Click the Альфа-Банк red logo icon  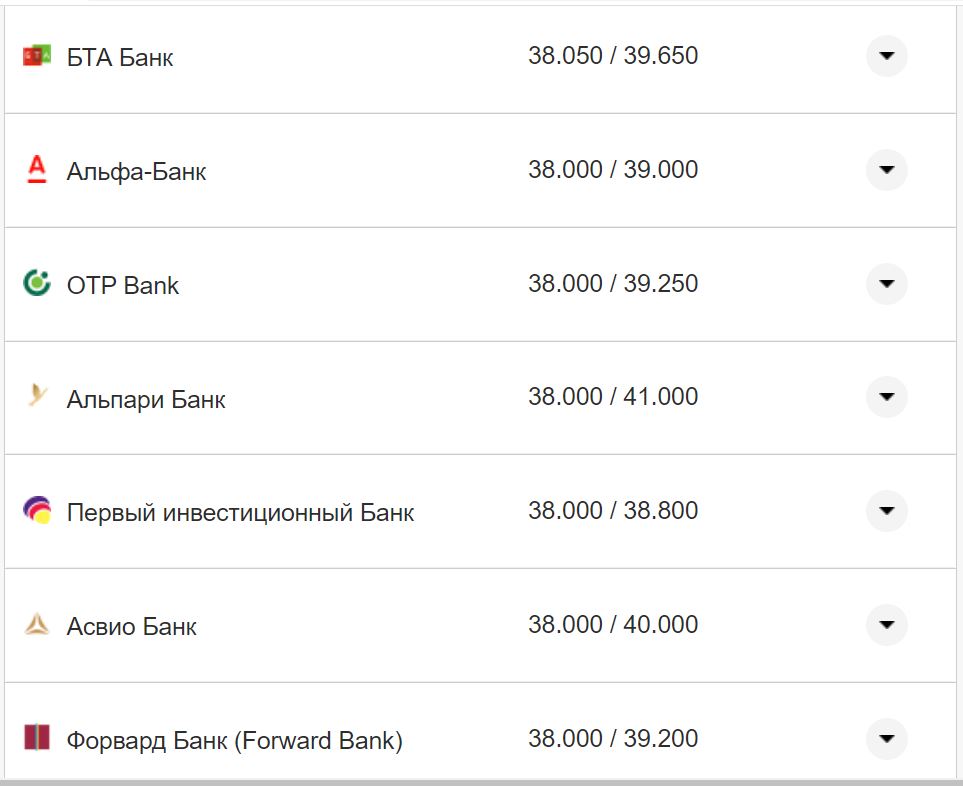coord(36,170)
